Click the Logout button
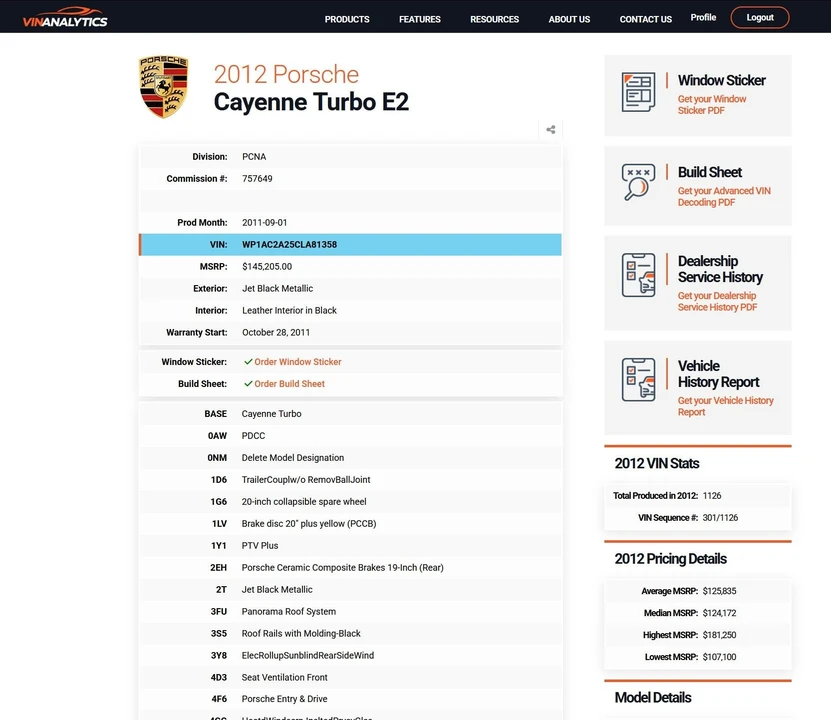The width and height of the screenshot is (831, 720). tap(760, 17)
